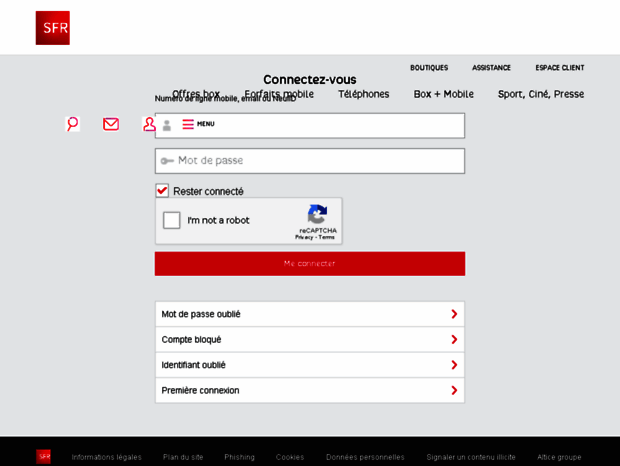The height and width of the screenshot is (466, 620).
Task: Open Plan du site footer link
Action: click(183, 457)
